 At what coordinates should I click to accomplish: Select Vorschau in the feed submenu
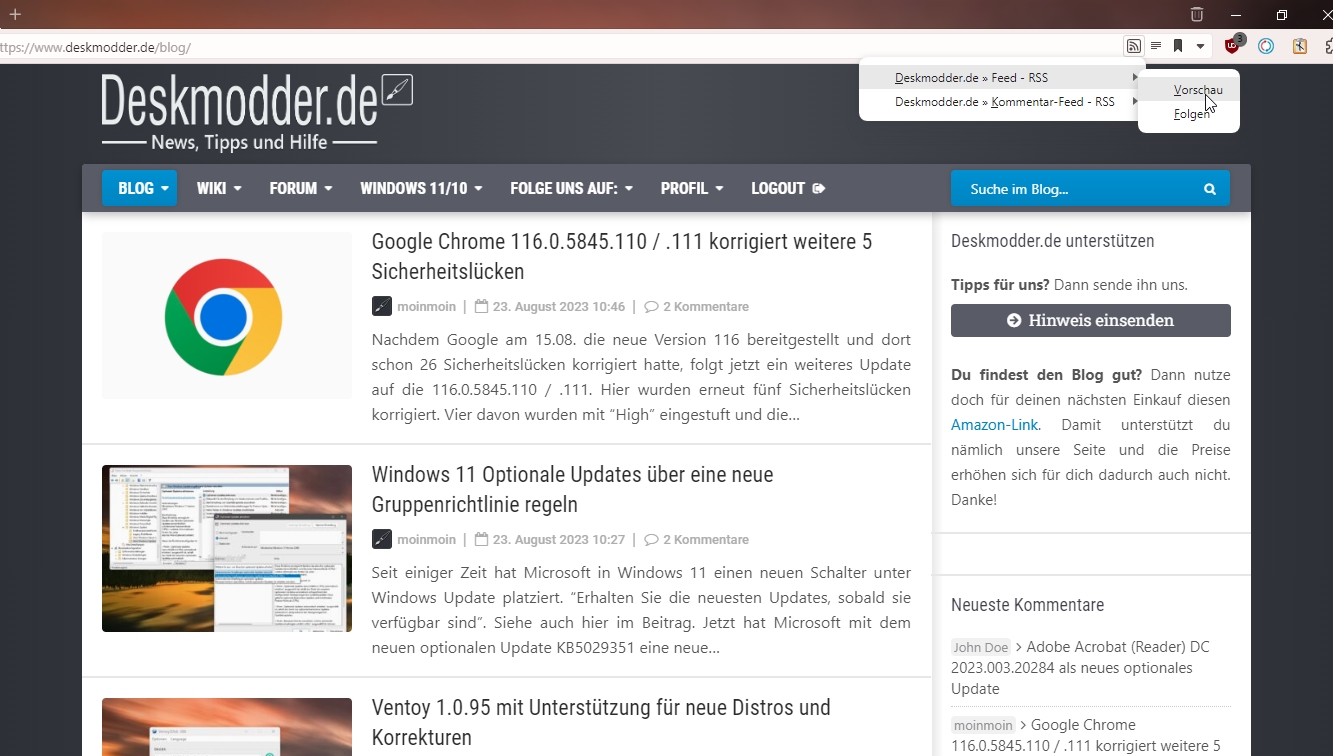(x=1189, y=90)
